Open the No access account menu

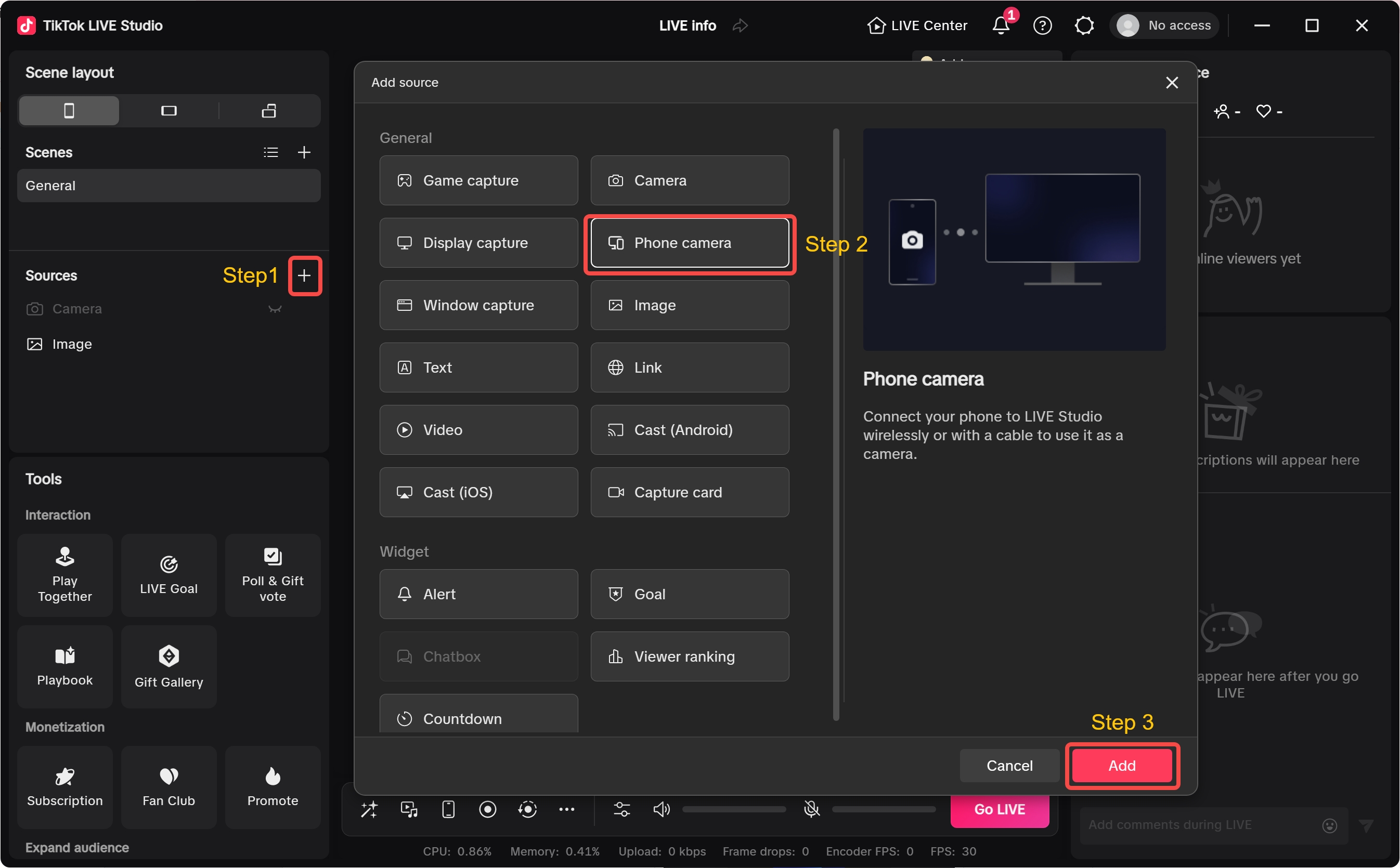pos(1164,25)
